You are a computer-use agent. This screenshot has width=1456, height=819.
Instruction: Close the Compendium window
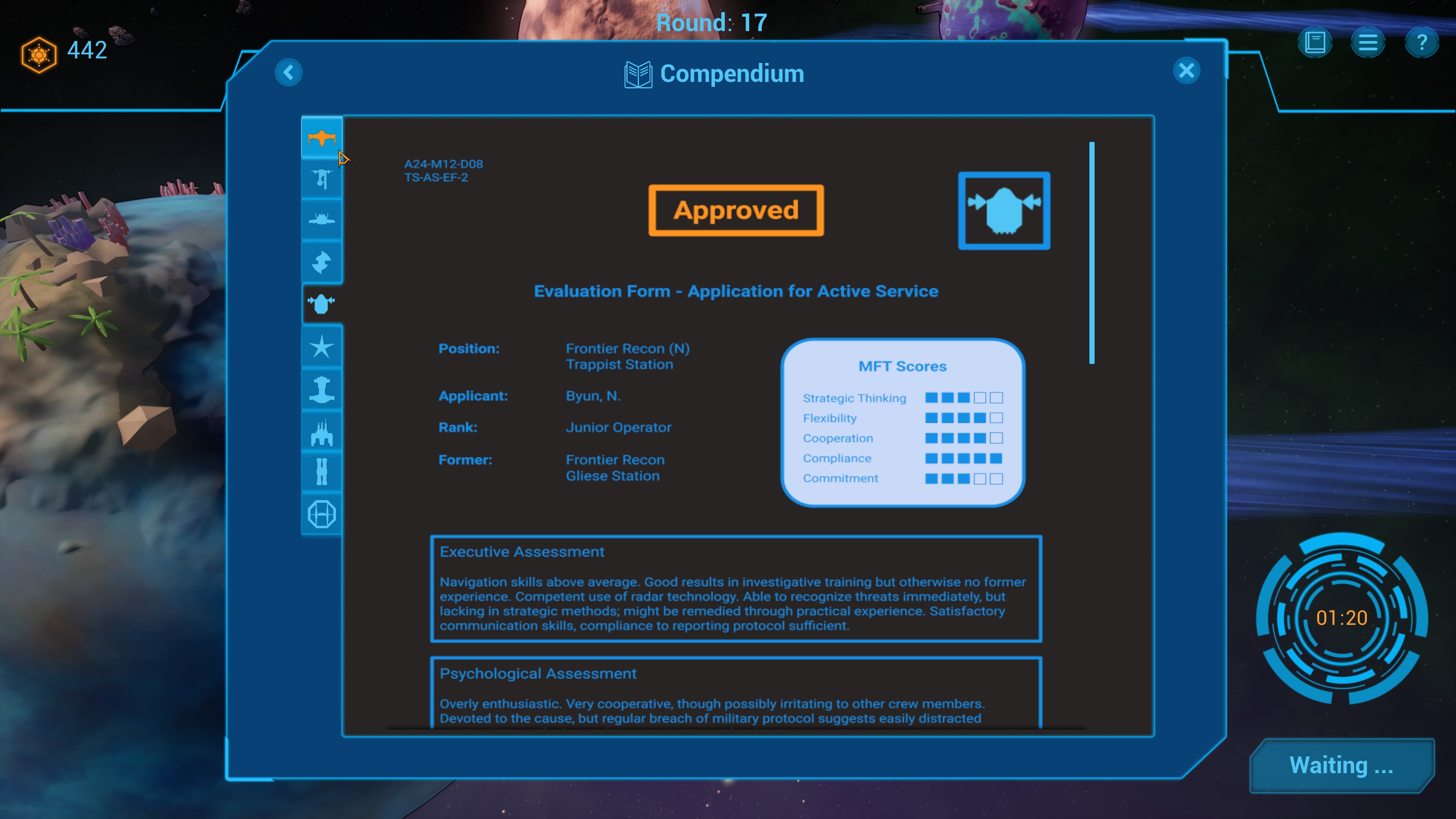coord(1186,71)
